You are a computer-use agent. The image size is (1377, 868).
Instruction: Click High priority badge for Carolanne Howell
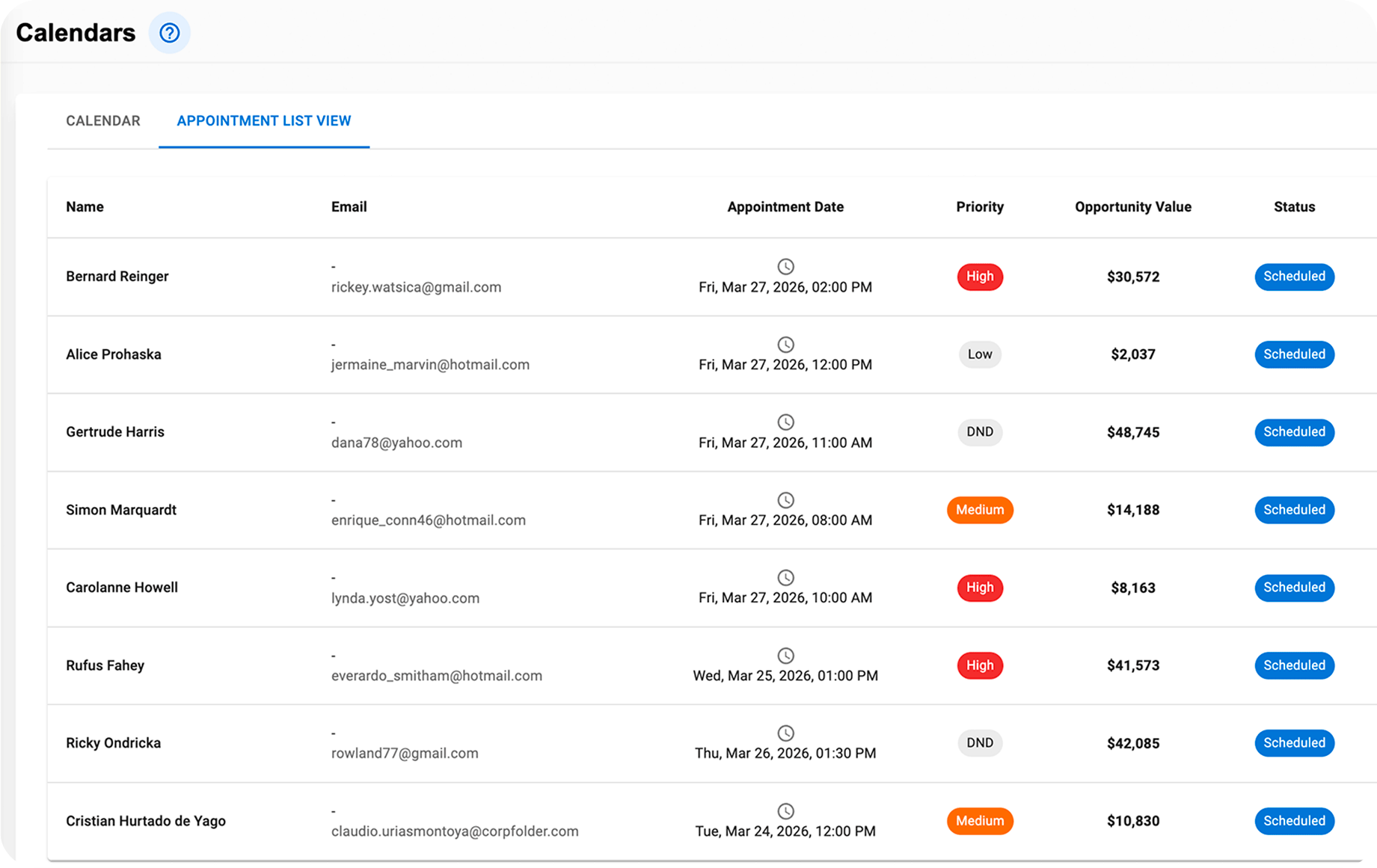980,588
